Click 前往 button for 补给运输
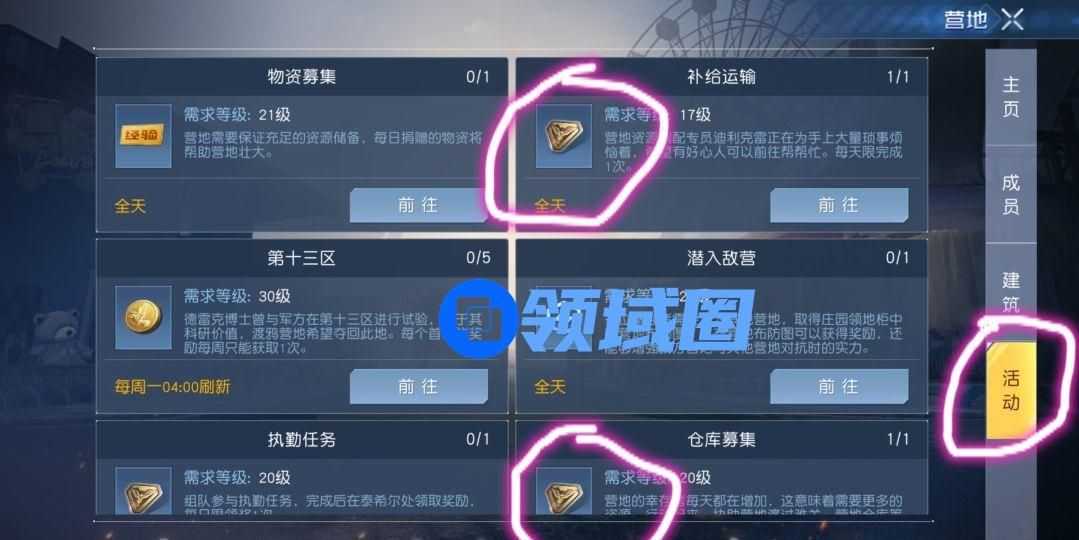Viewport: 1079px width, 540px height. point(839,205)
